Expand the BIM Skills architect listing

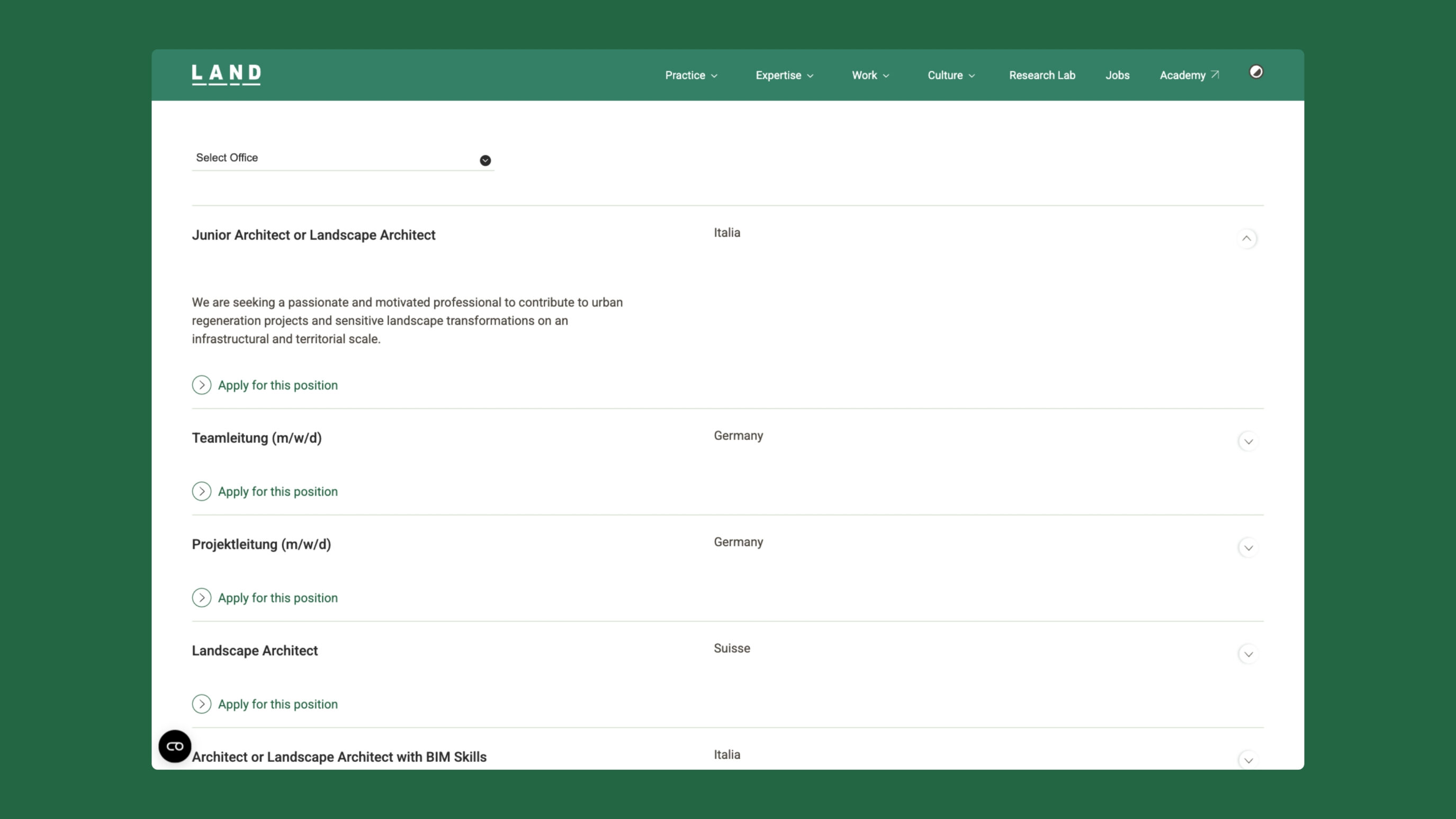(x=1248, y=760)
